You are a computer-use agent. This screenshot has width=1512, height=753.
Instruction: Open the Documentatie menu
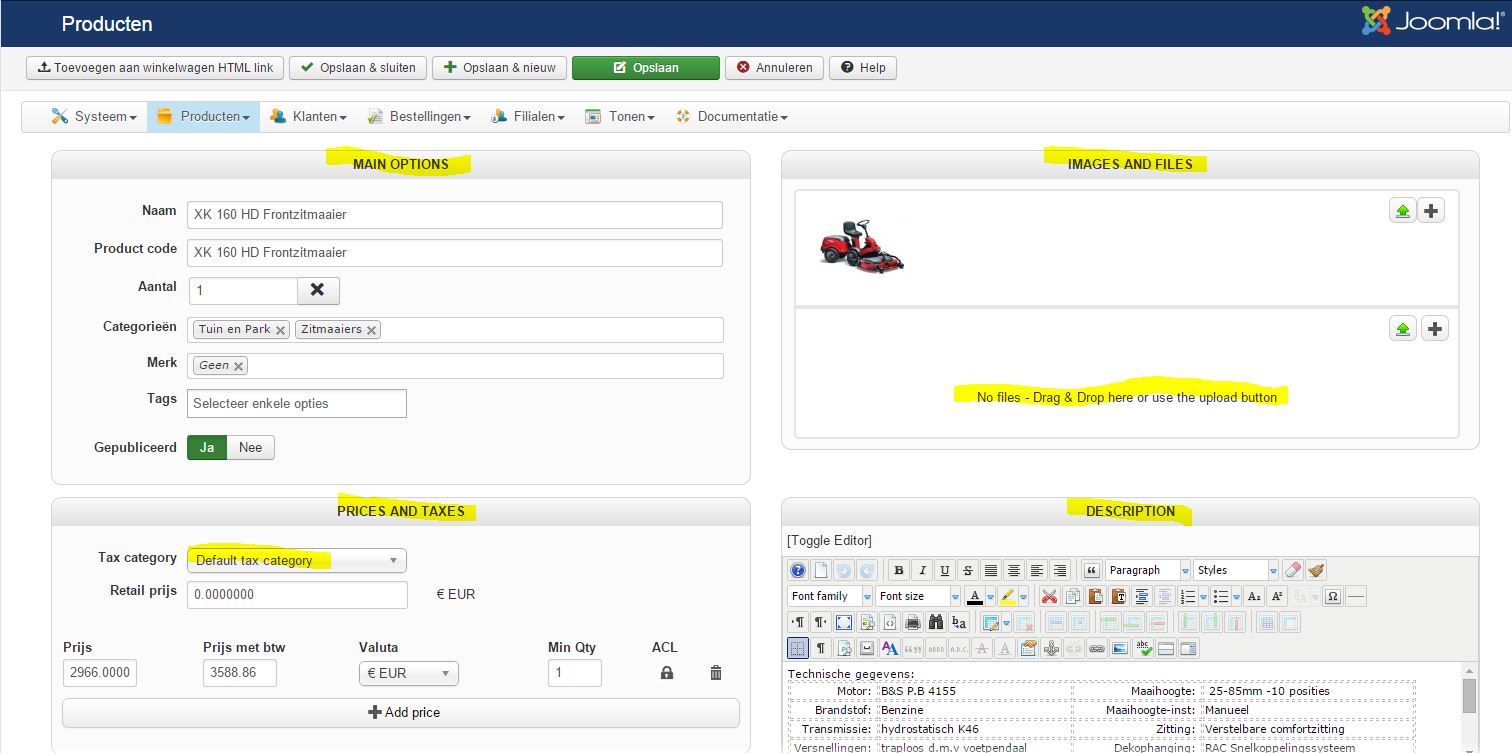[732, 117]
